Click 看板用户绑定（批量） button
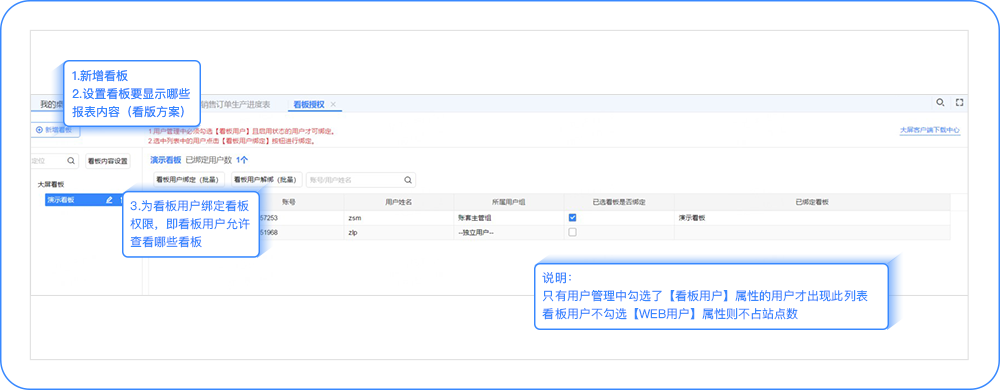 click(189, 180)
